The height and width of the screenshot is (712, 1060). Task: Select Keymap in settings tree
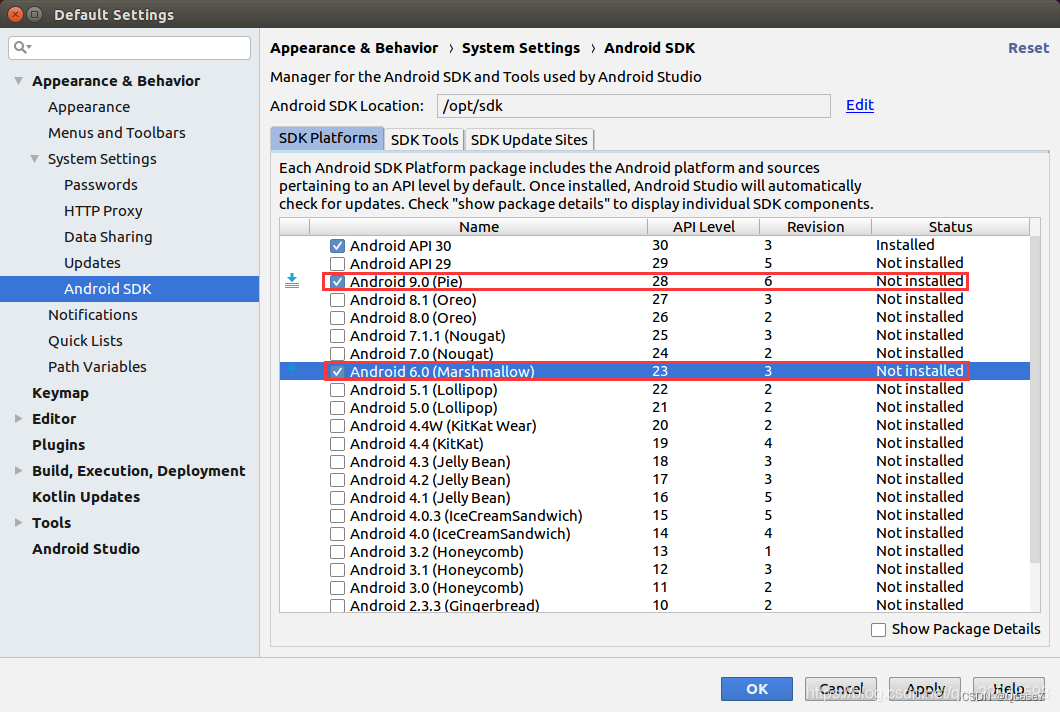pos(60,393)
